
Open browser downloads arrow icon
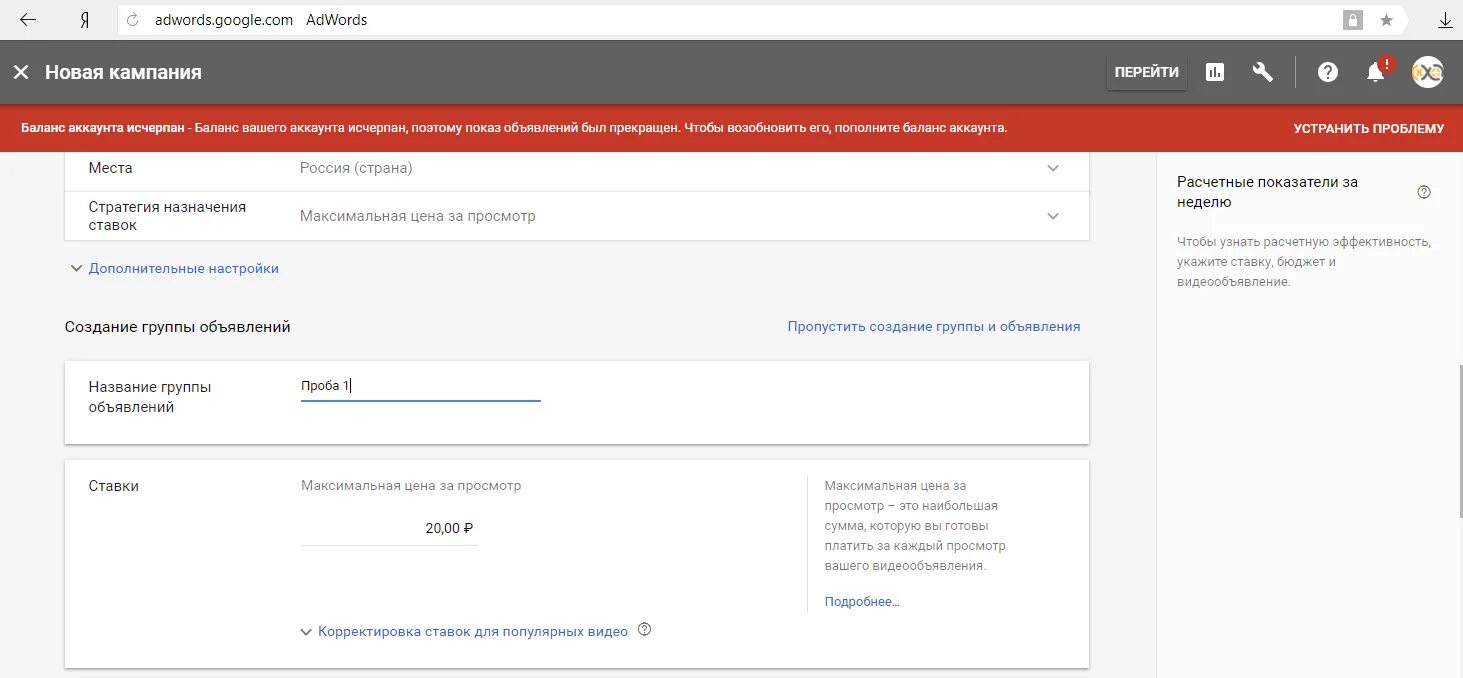point(1445,20)
